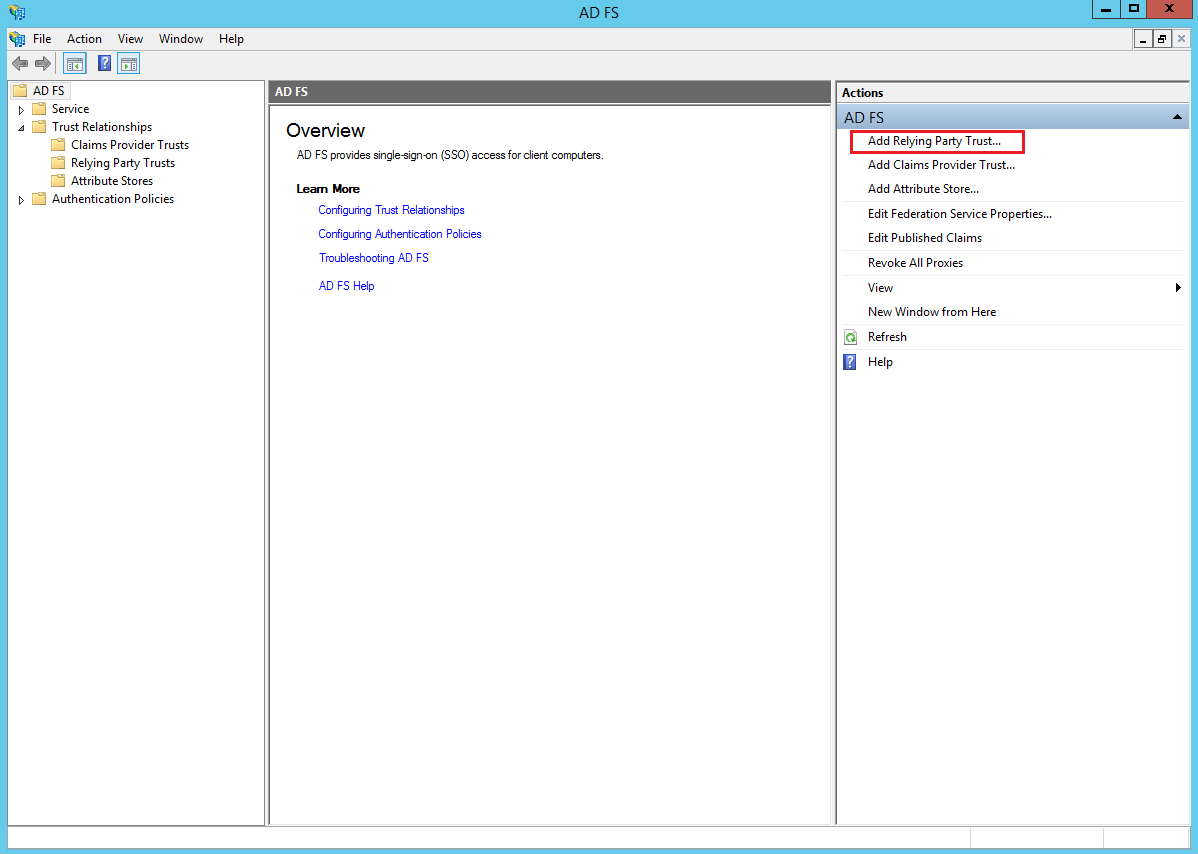Open the Window menu

tap(181, 39)
